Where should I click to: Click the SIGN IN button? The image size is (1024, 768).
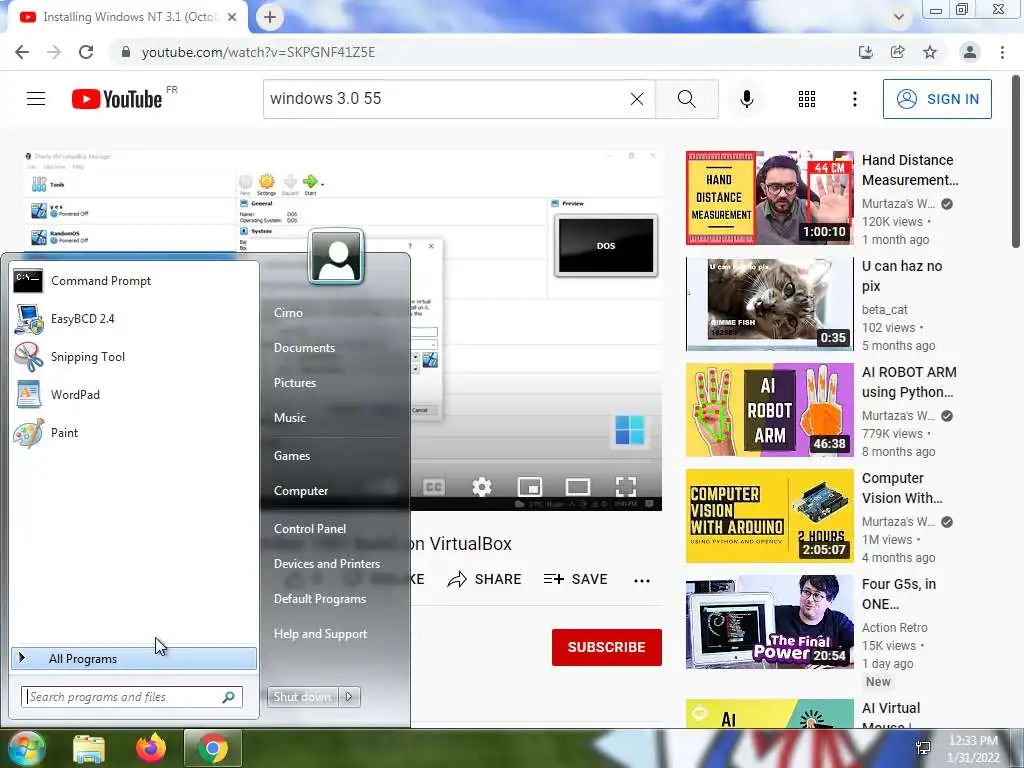pos(937,99)
